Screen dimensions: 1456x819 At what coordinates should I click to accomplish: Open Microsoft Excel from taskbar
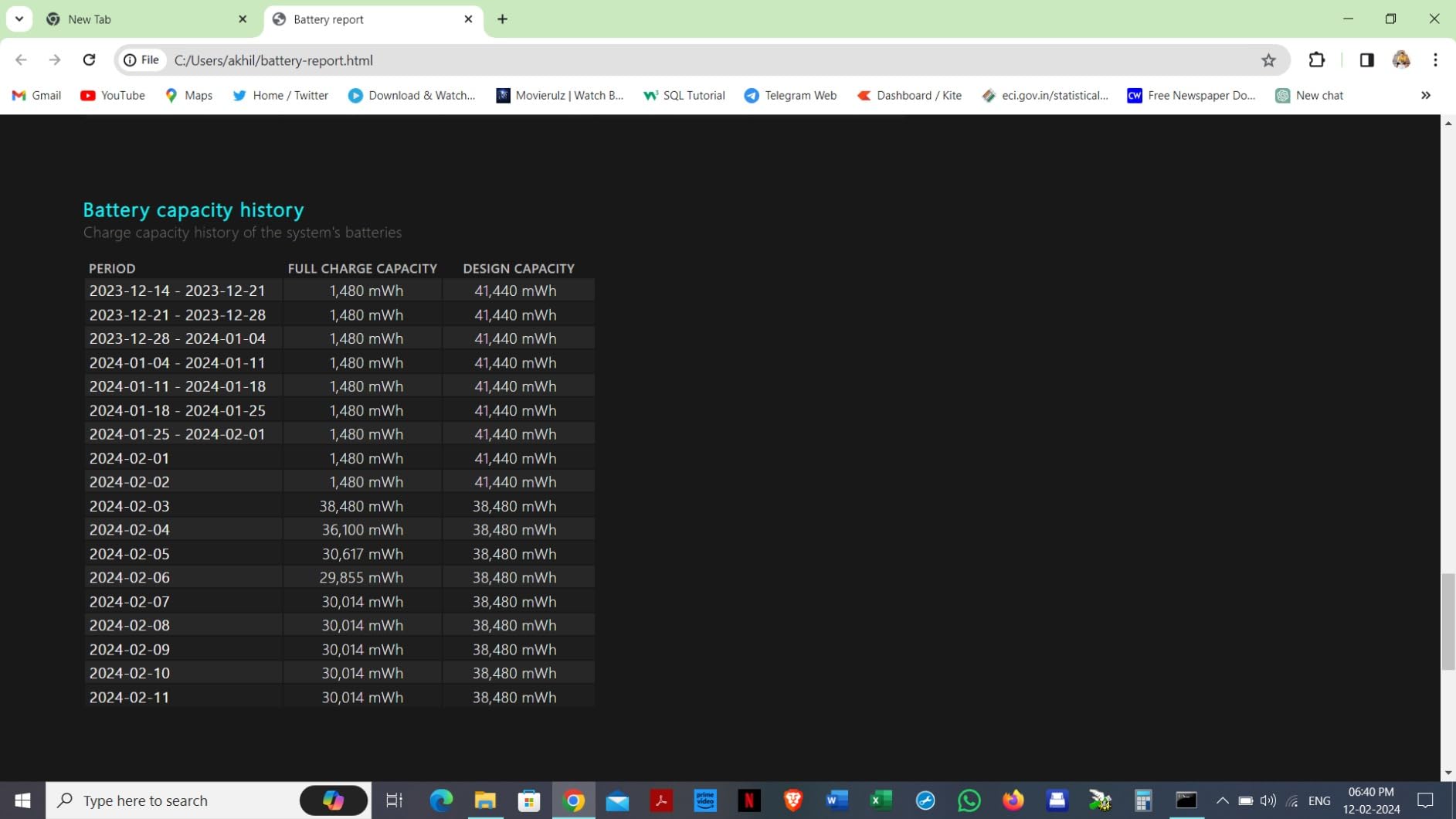(x=881, y=800)
